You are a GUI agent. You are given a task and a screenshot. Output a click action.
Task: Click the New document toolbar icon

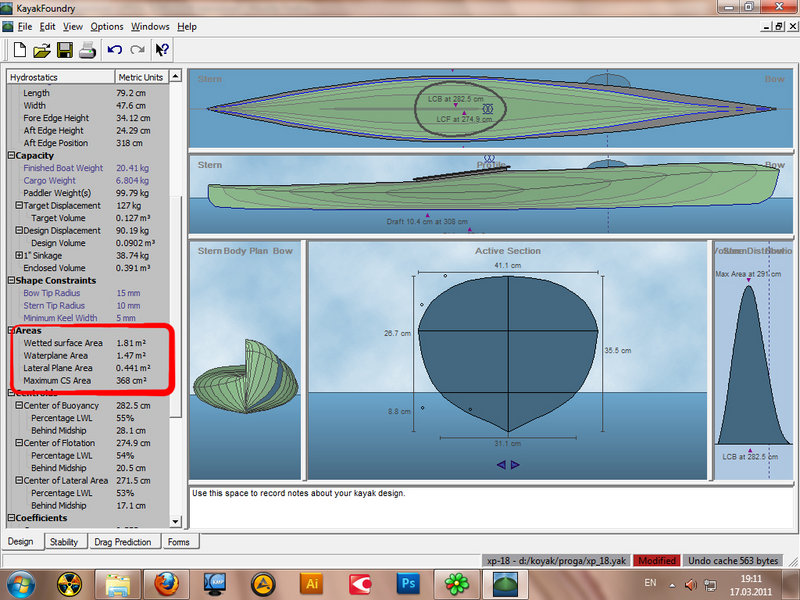pos(20,50)
